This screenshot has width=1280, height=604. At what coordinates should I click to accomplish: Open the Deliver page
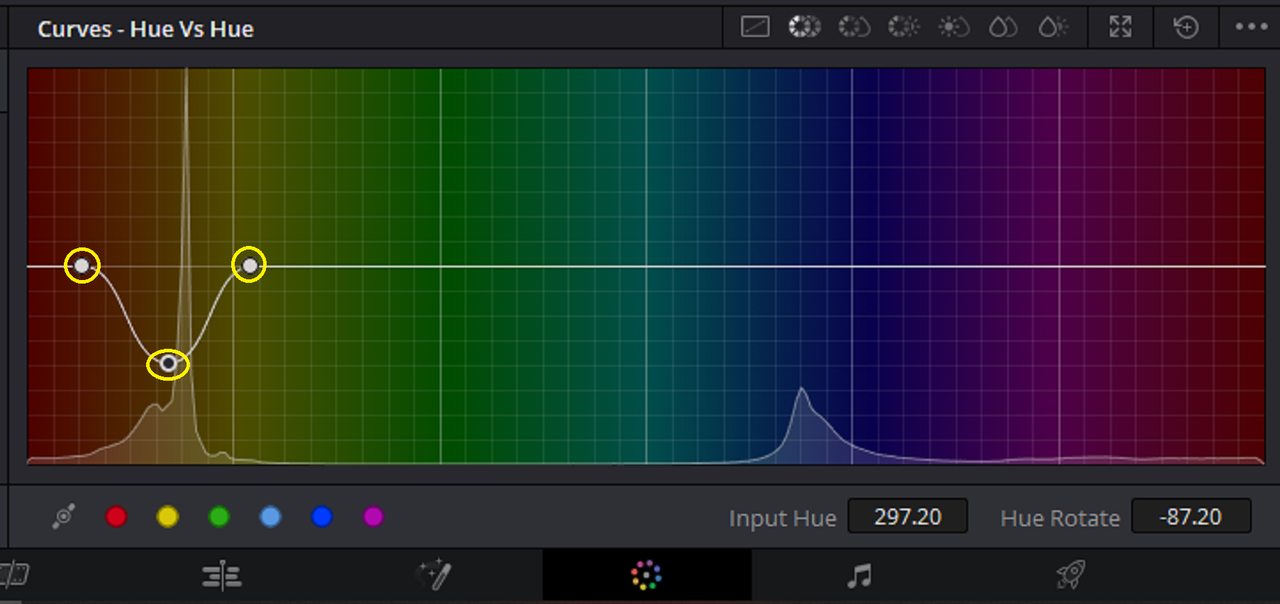1071,575
